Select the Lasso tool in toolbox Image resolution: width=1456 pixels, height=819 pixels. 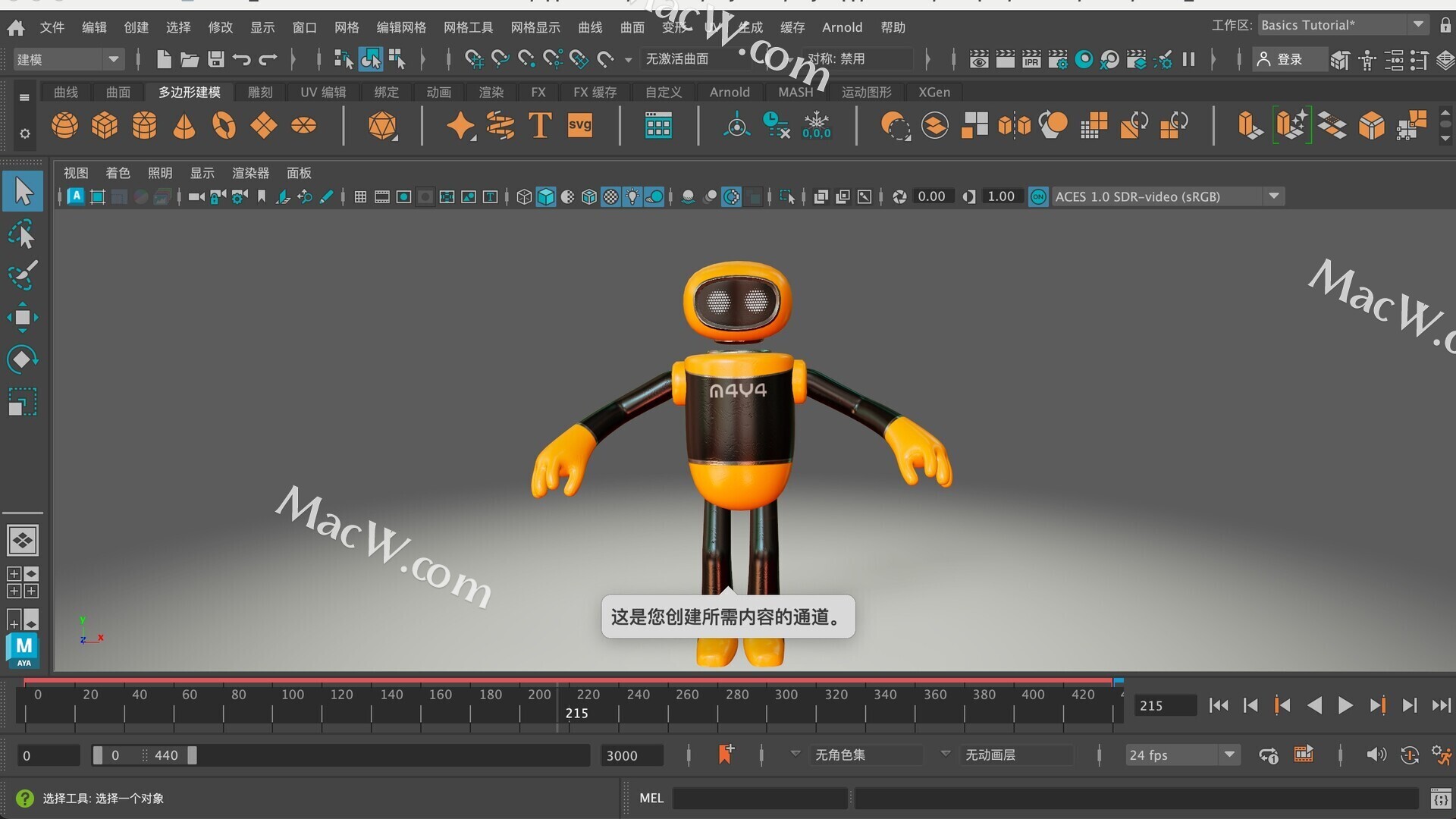coord(23,235)
